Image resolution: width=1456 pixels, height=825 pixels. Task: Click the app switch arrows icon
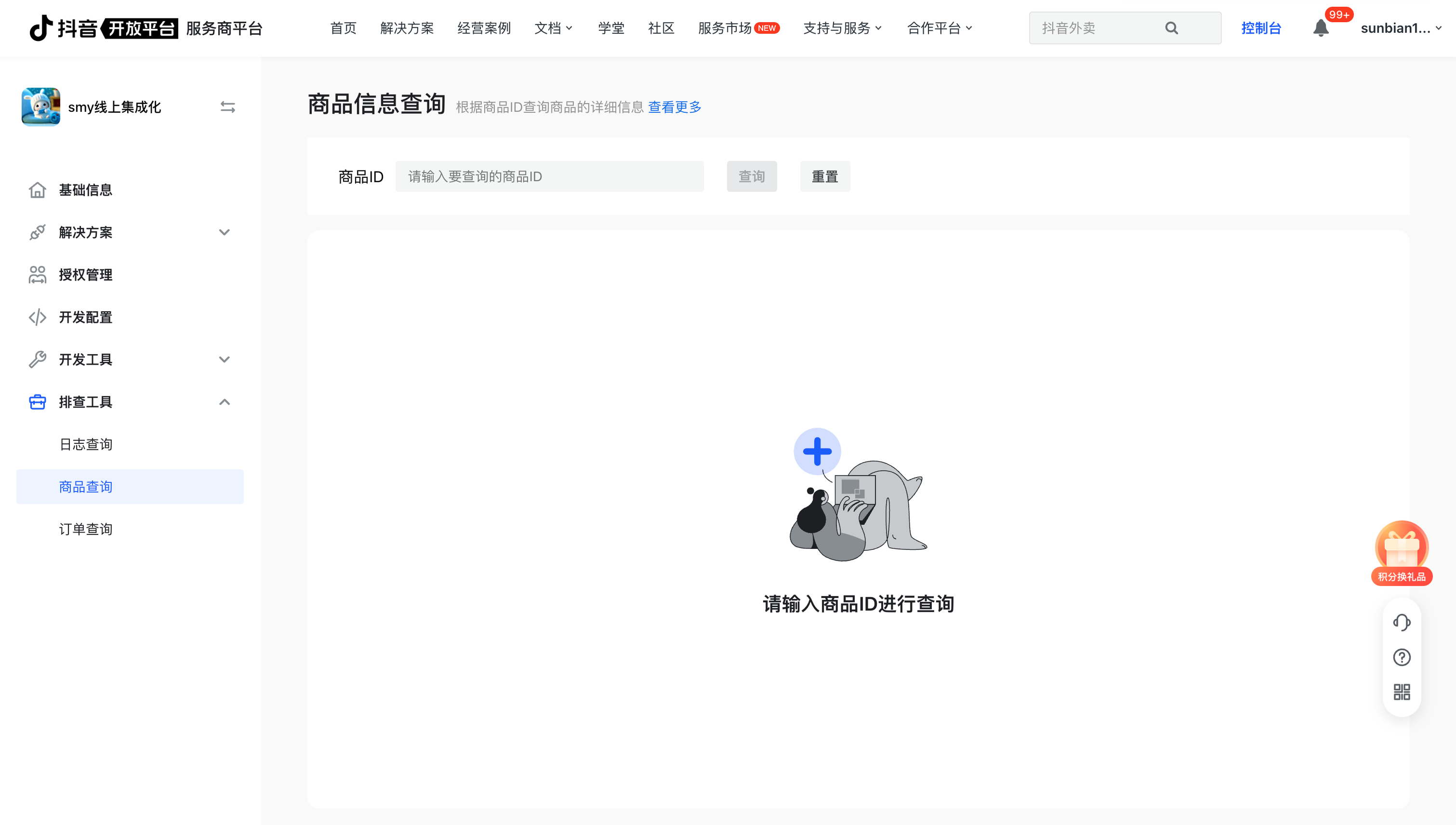tap(228, 107)
